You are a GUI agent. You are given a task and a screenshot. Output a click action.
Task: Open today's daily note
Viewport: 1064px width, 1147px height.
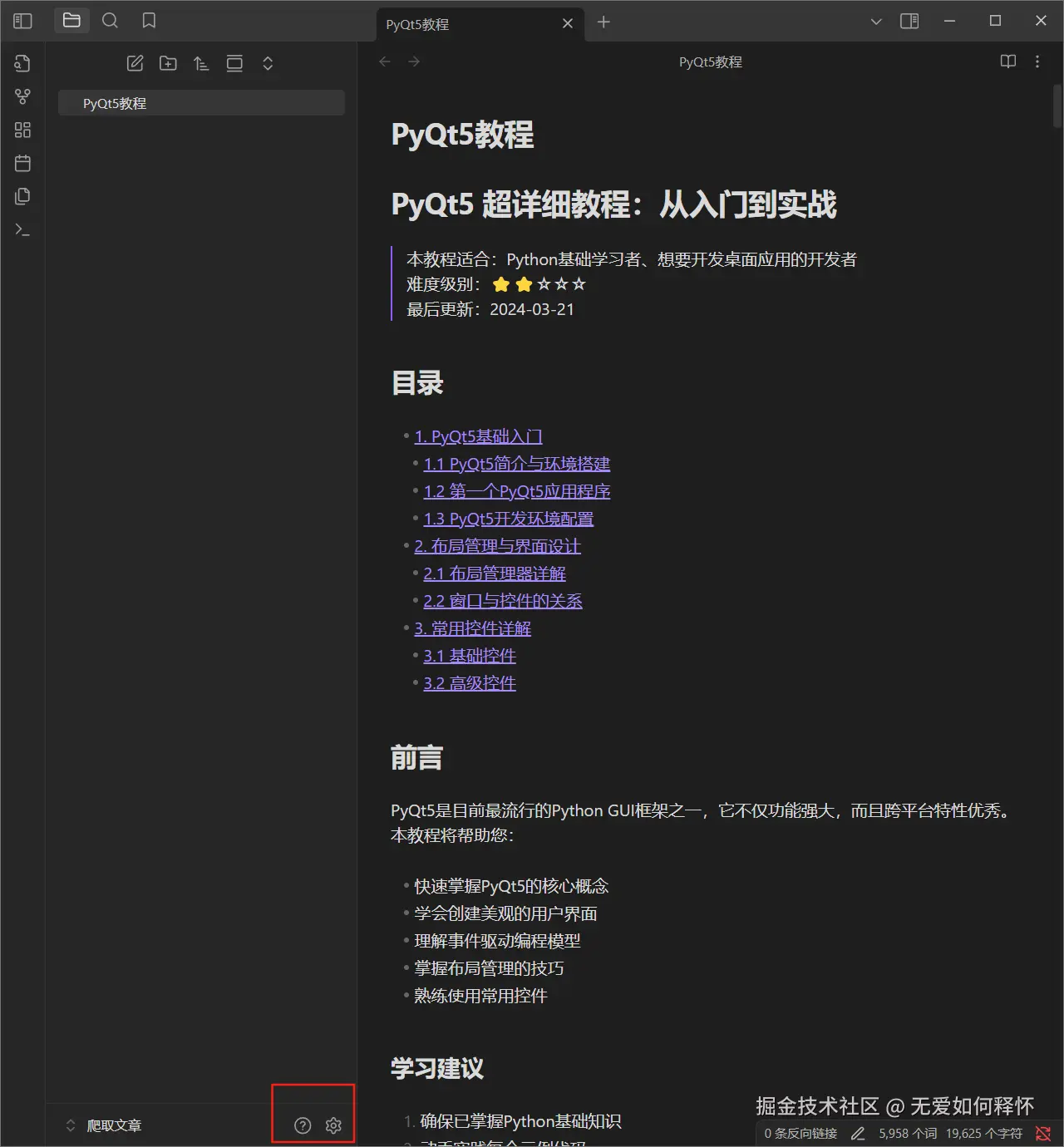[22, 163]
